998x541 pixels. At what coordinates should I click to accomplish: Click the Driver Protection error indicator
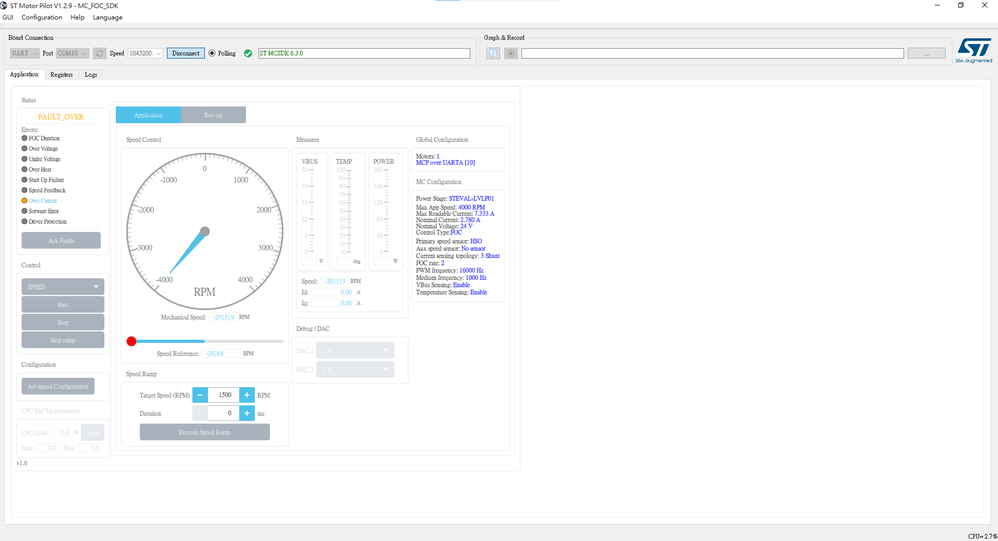coord(25,221)
